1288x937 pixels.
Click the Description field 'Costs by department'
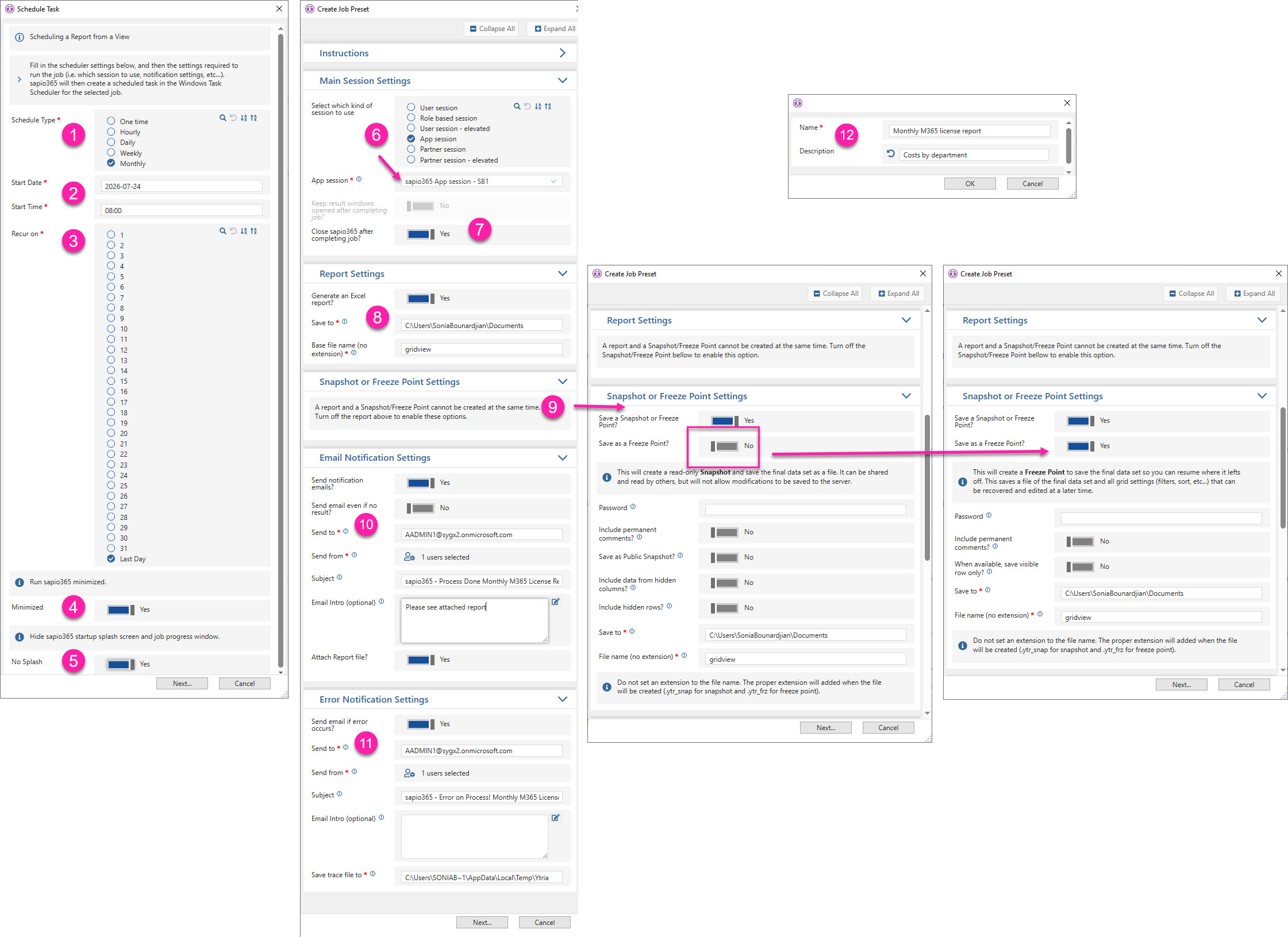[974, 155]
